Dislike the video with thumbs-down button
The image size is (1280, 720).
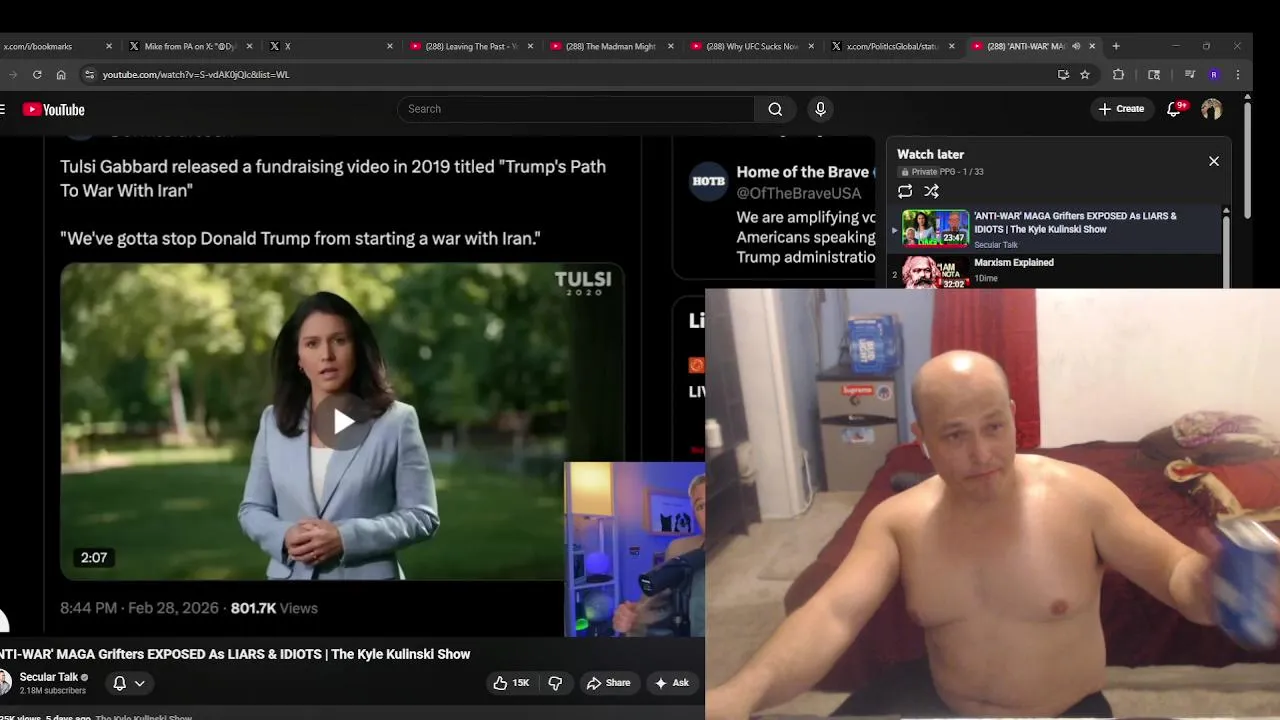tap(555, 683)
